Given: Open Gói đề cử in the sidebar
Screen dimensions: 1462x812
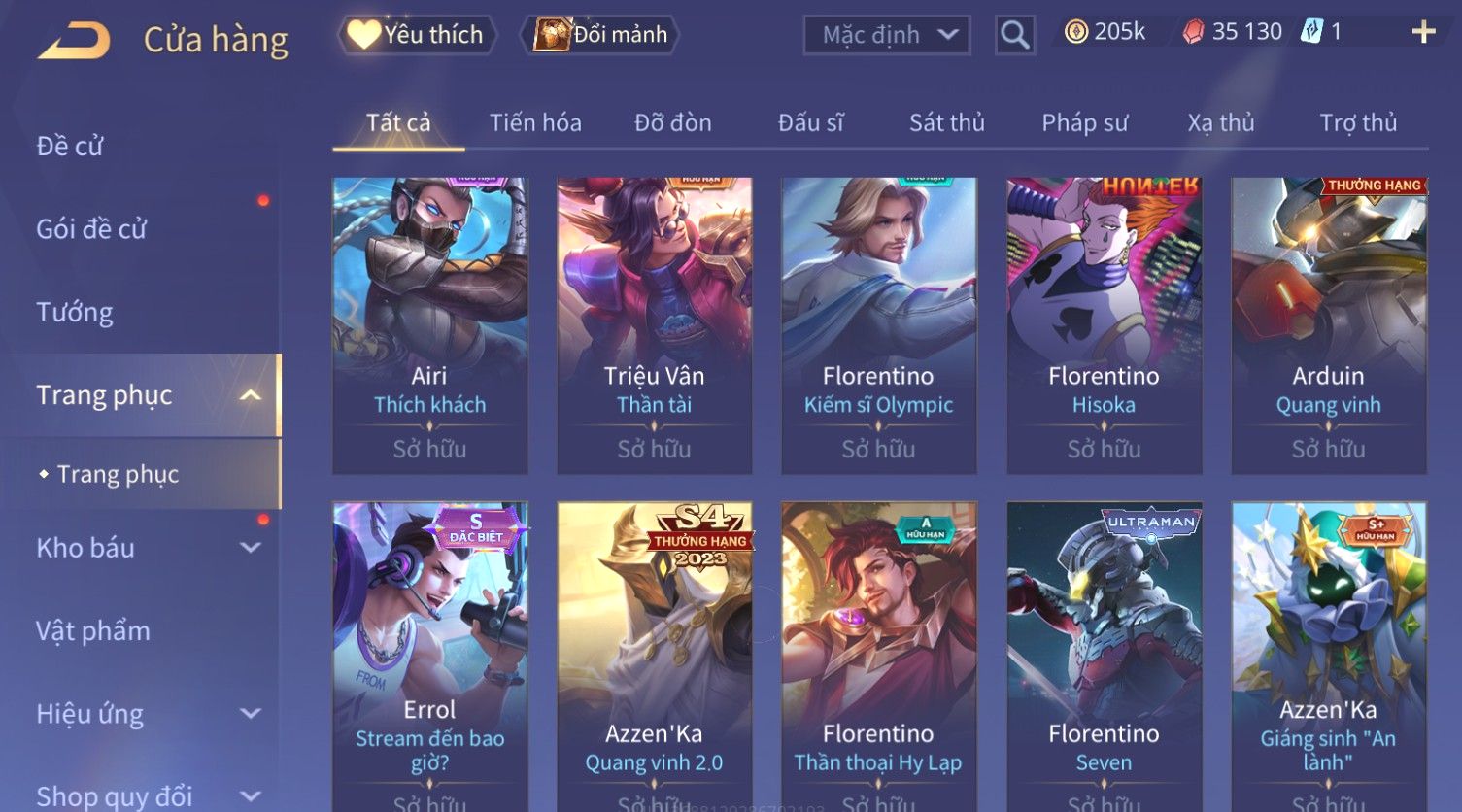Looking at the screenshot, I should pyautogui.click(x=91, y=229).
